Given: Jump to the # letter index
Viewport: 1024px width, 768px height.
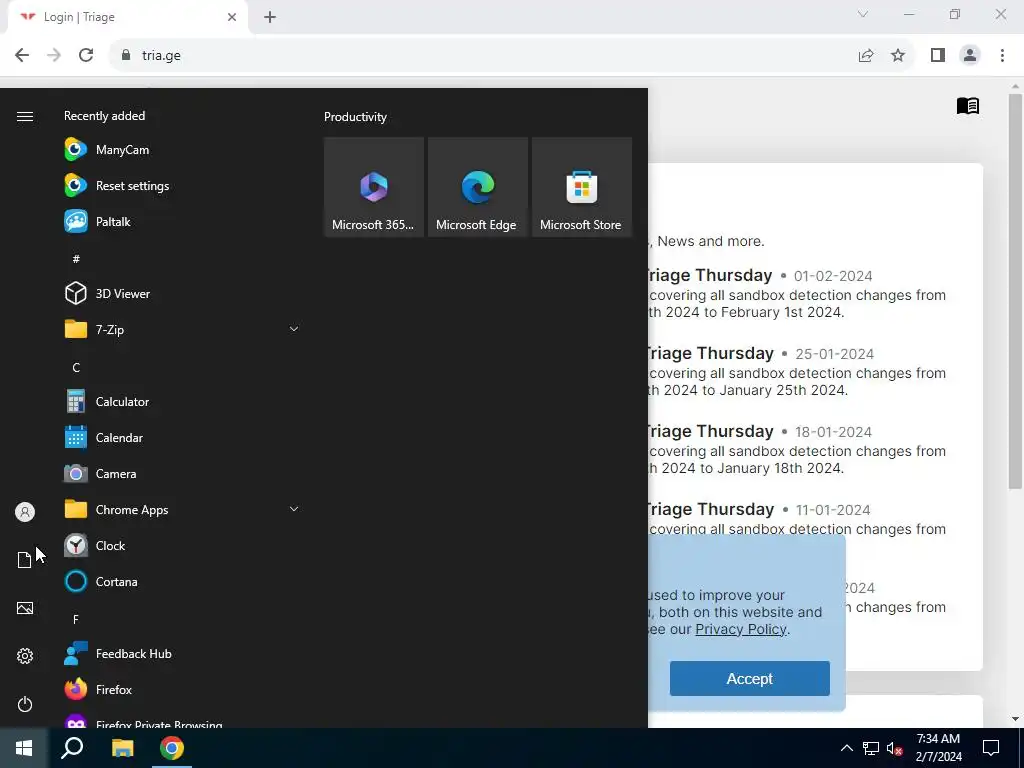Looking at the screenshot, I should coord(76,259).
